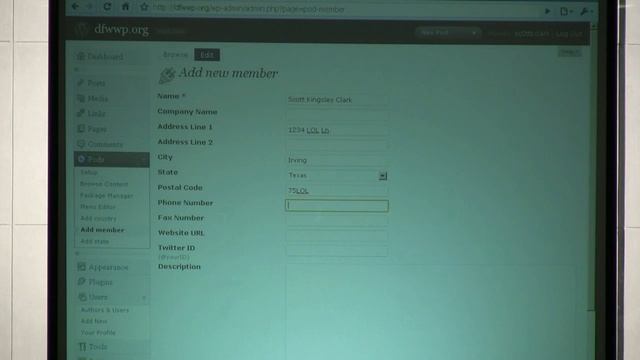Open Add country submenu item
This screenshot has width=640, height=360.
pos(98,219)
